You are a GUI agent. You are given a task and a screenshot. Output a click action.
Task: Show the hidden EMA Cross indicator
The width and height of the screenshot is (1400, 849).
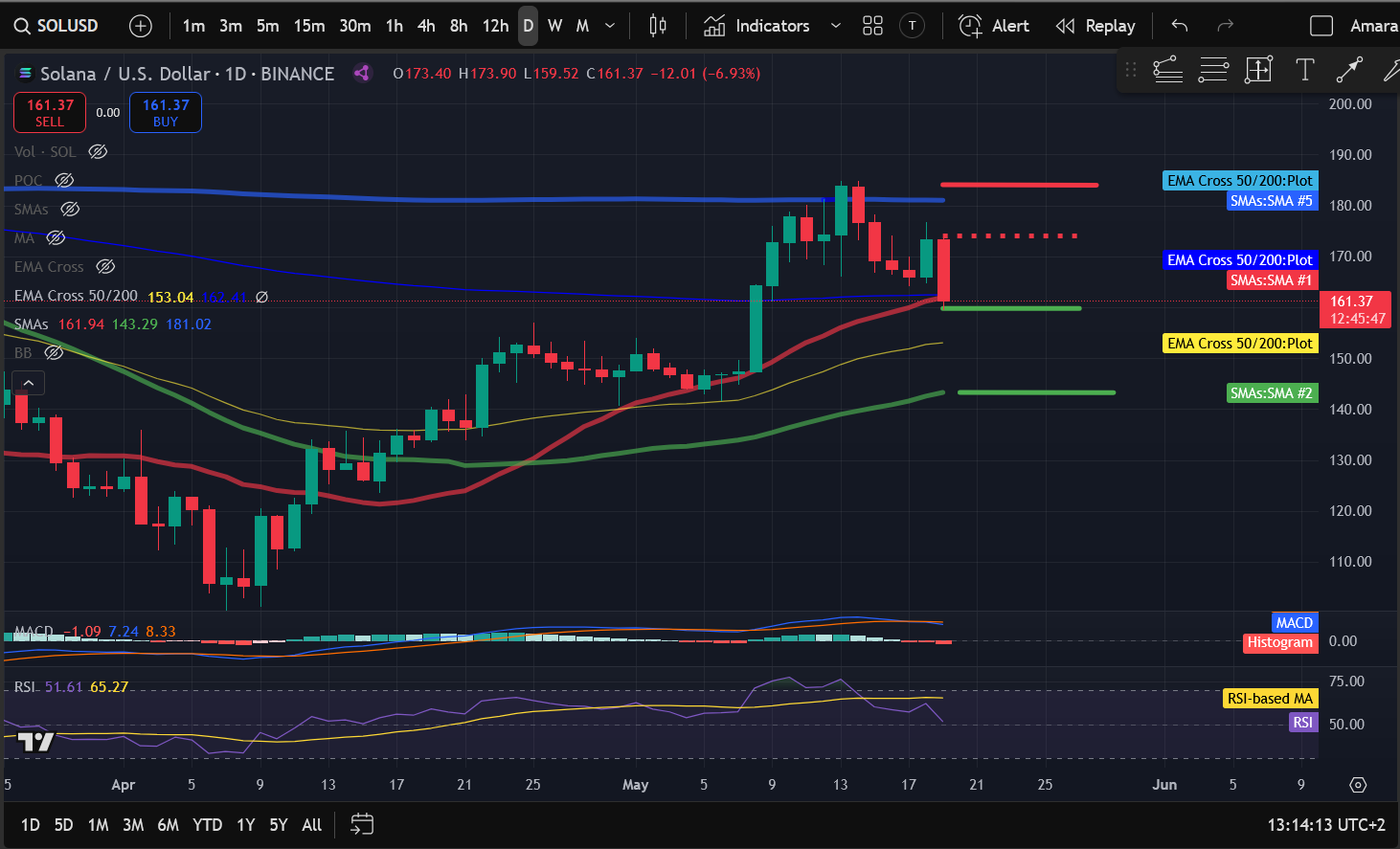pos(105,266)
